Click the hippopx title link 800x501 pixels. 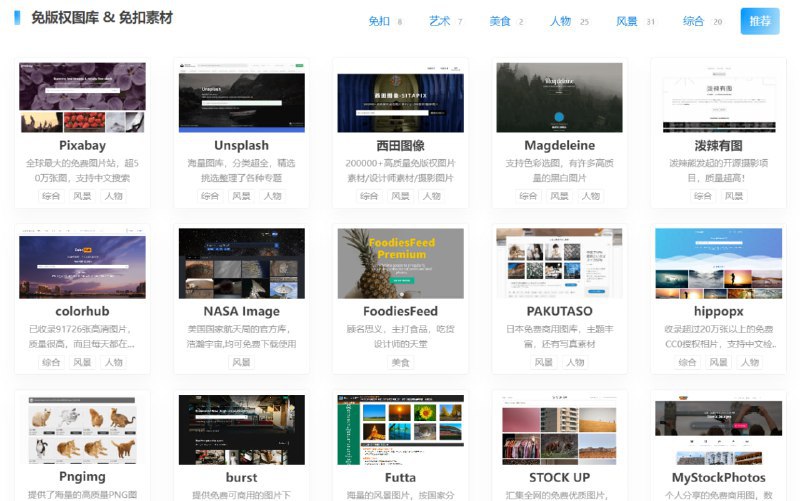718,311
